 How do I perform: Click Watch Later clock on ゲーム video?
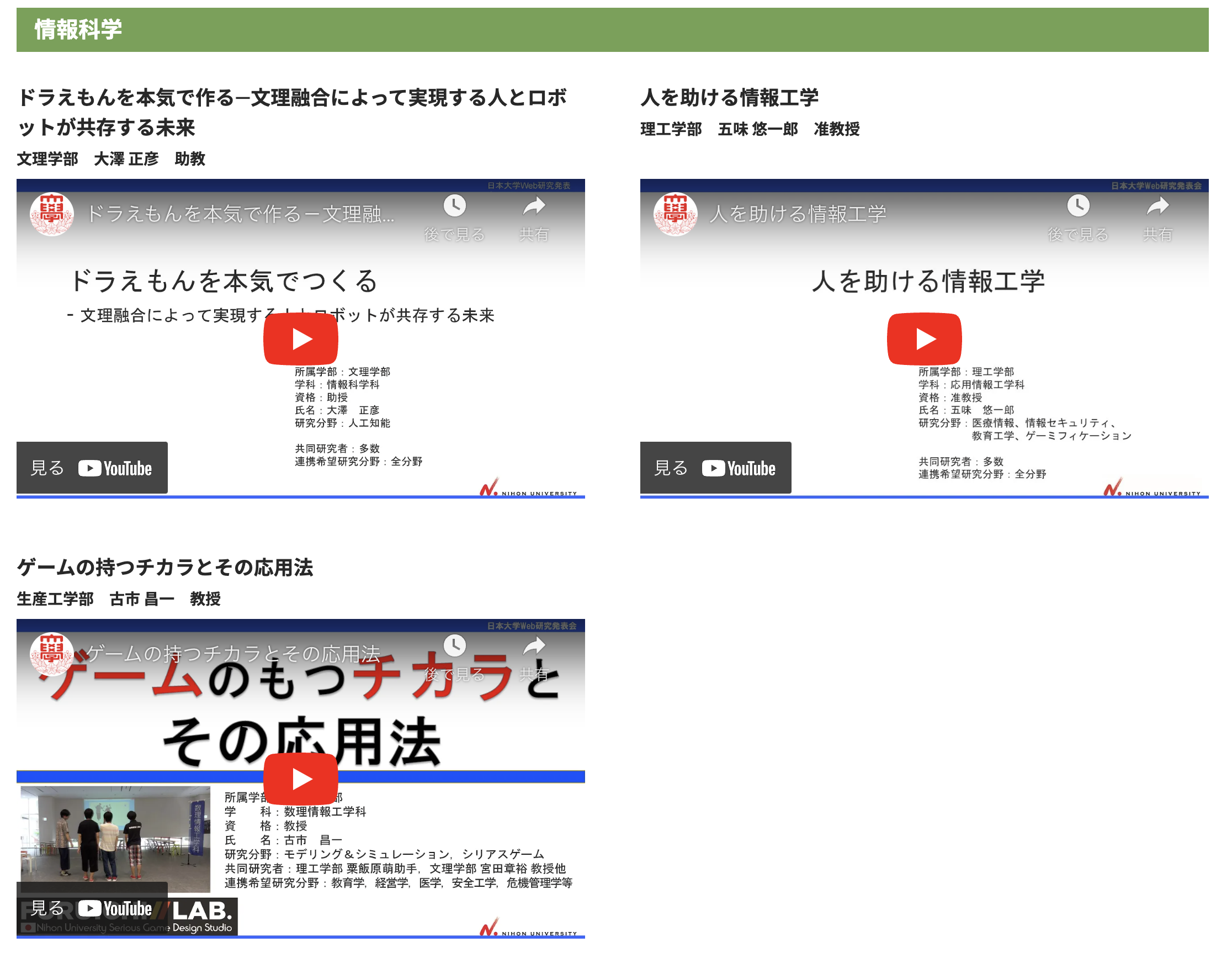[454, 645]
